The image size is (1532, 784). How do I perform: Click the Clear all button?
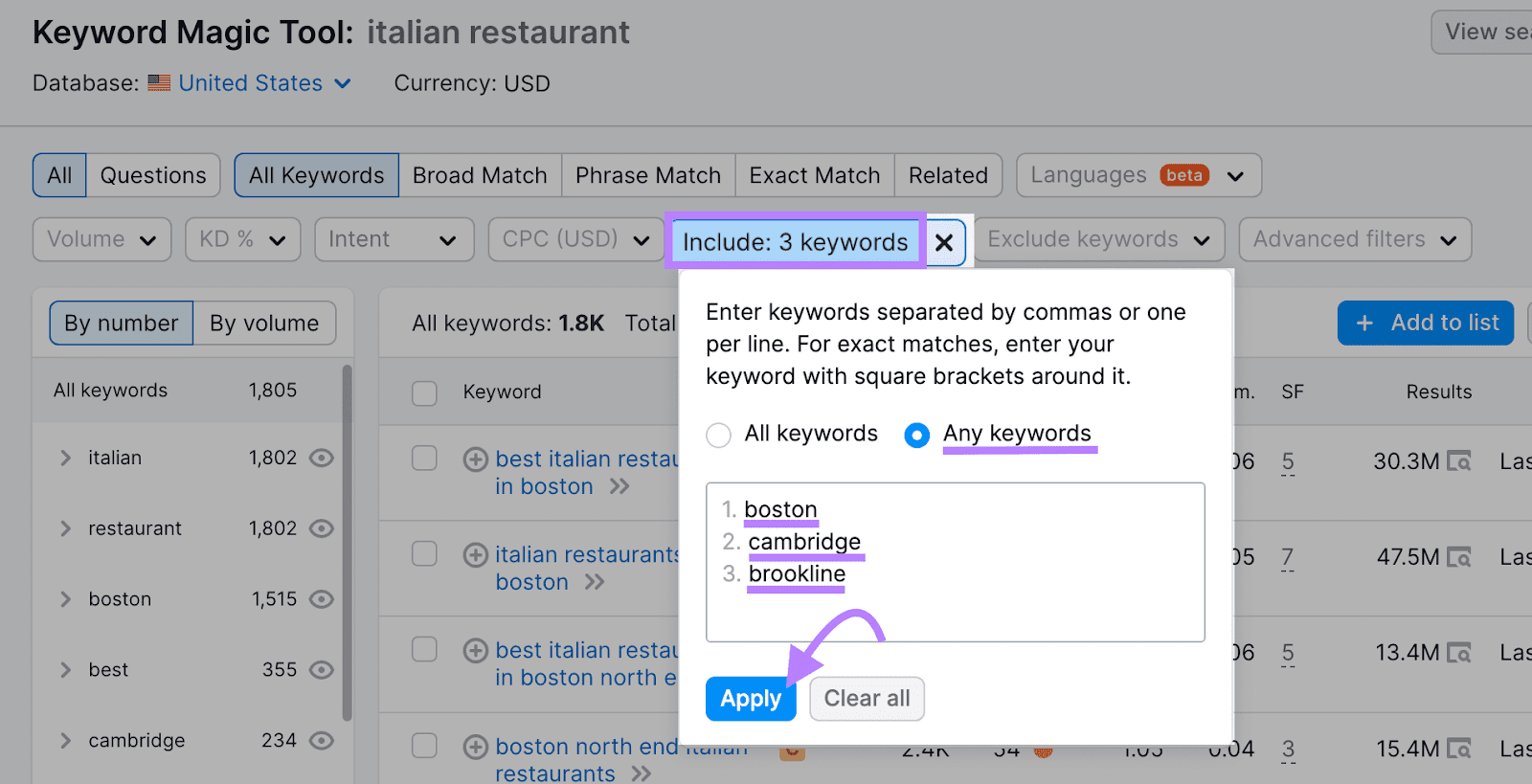[x=866, y=698]
